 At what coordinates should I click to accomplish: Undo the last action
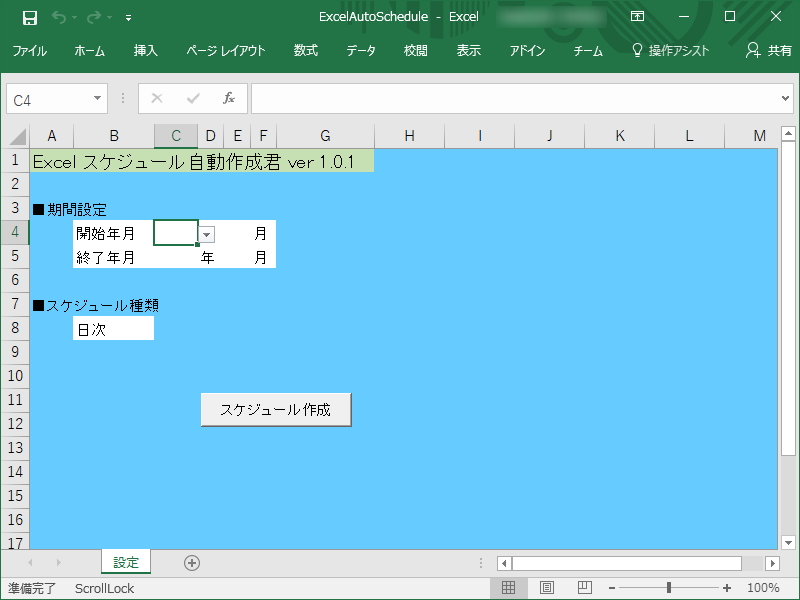tap(59, 18)
